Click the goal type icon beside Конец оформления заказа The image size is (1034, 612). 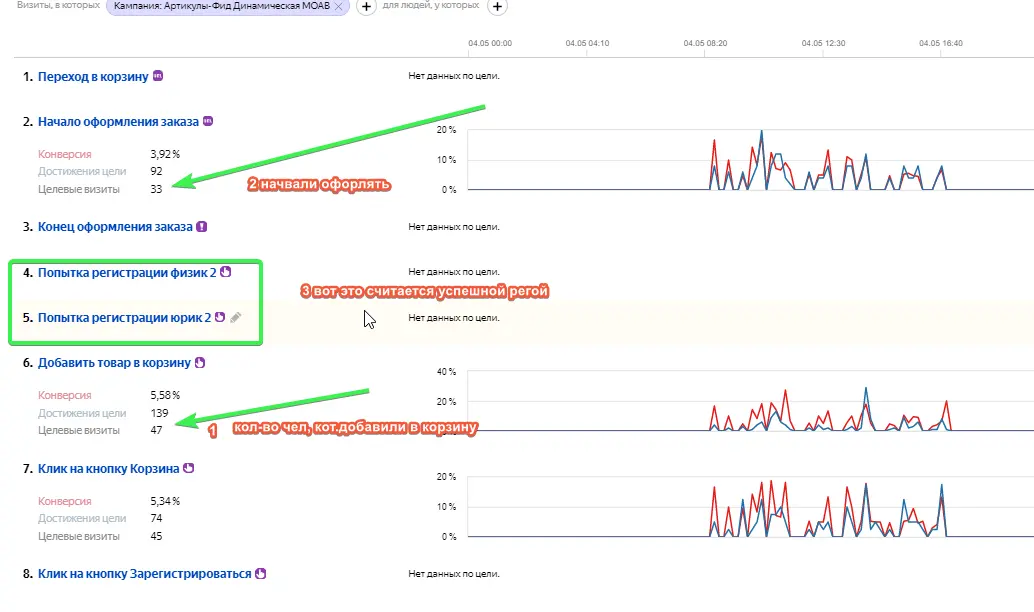tap(201, 226)
